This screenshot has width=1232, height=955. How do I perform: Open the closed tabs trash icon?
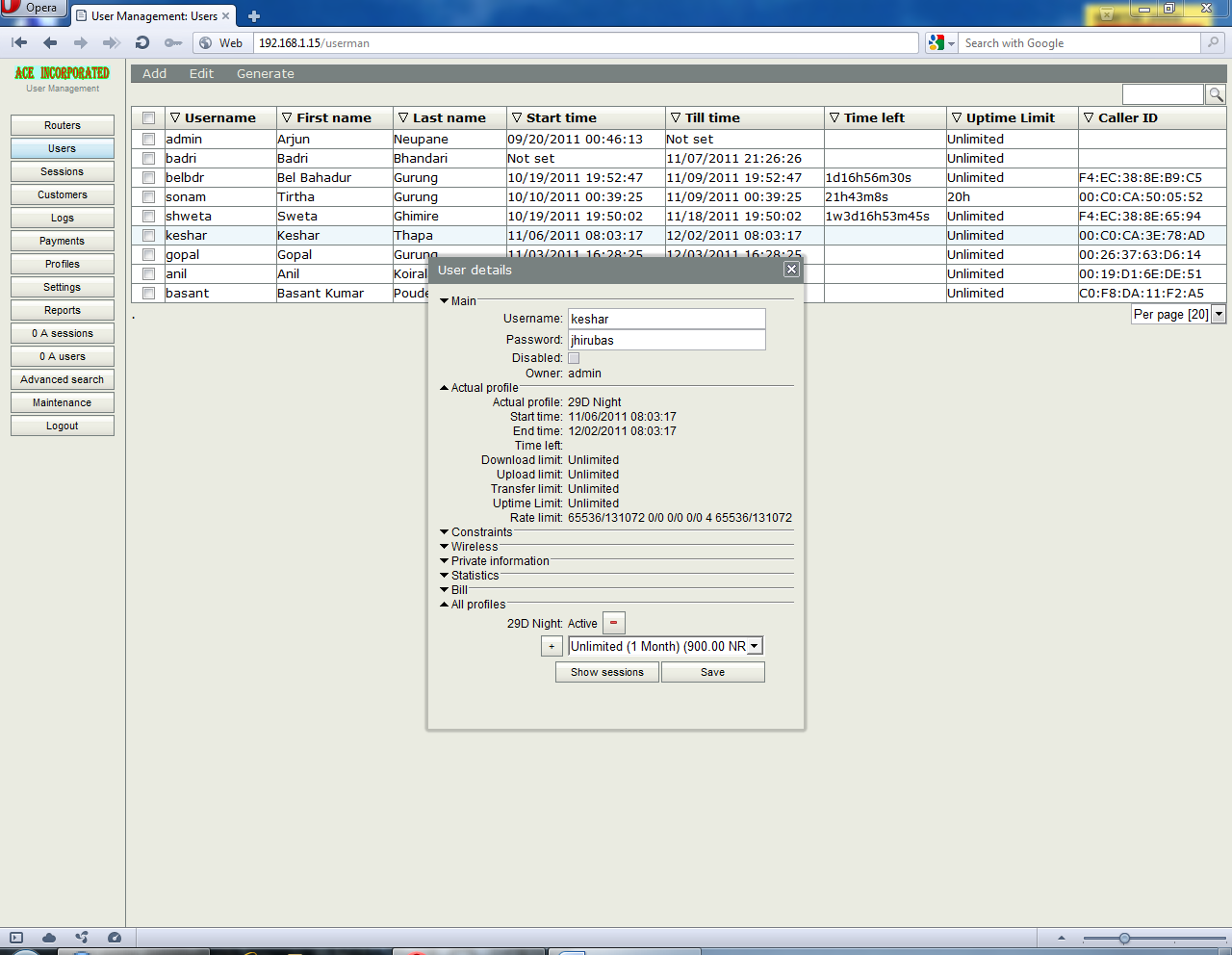tap(1107, 13)
